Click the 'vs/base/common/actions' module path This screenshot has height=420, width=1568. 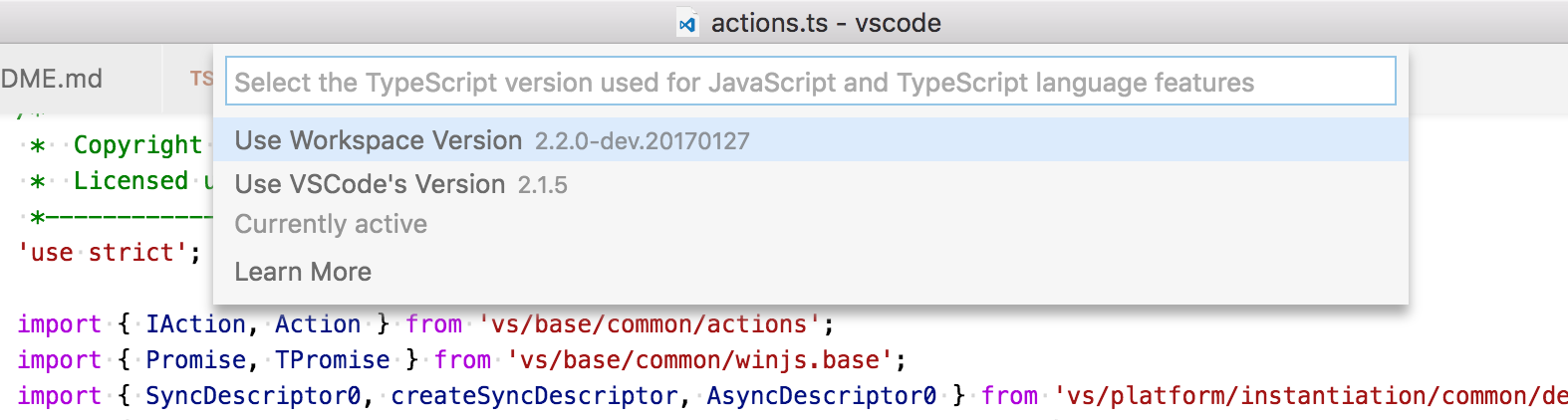[x=651, y=324]
